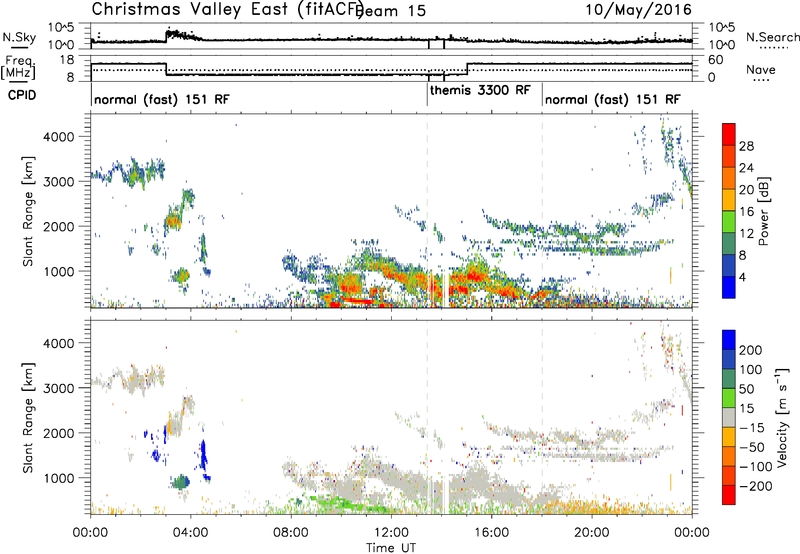The width and height of the screenshot is (800, 554).
Task: Click the '-15' label on the velocity color bar
Action: [x=753, y=428]
